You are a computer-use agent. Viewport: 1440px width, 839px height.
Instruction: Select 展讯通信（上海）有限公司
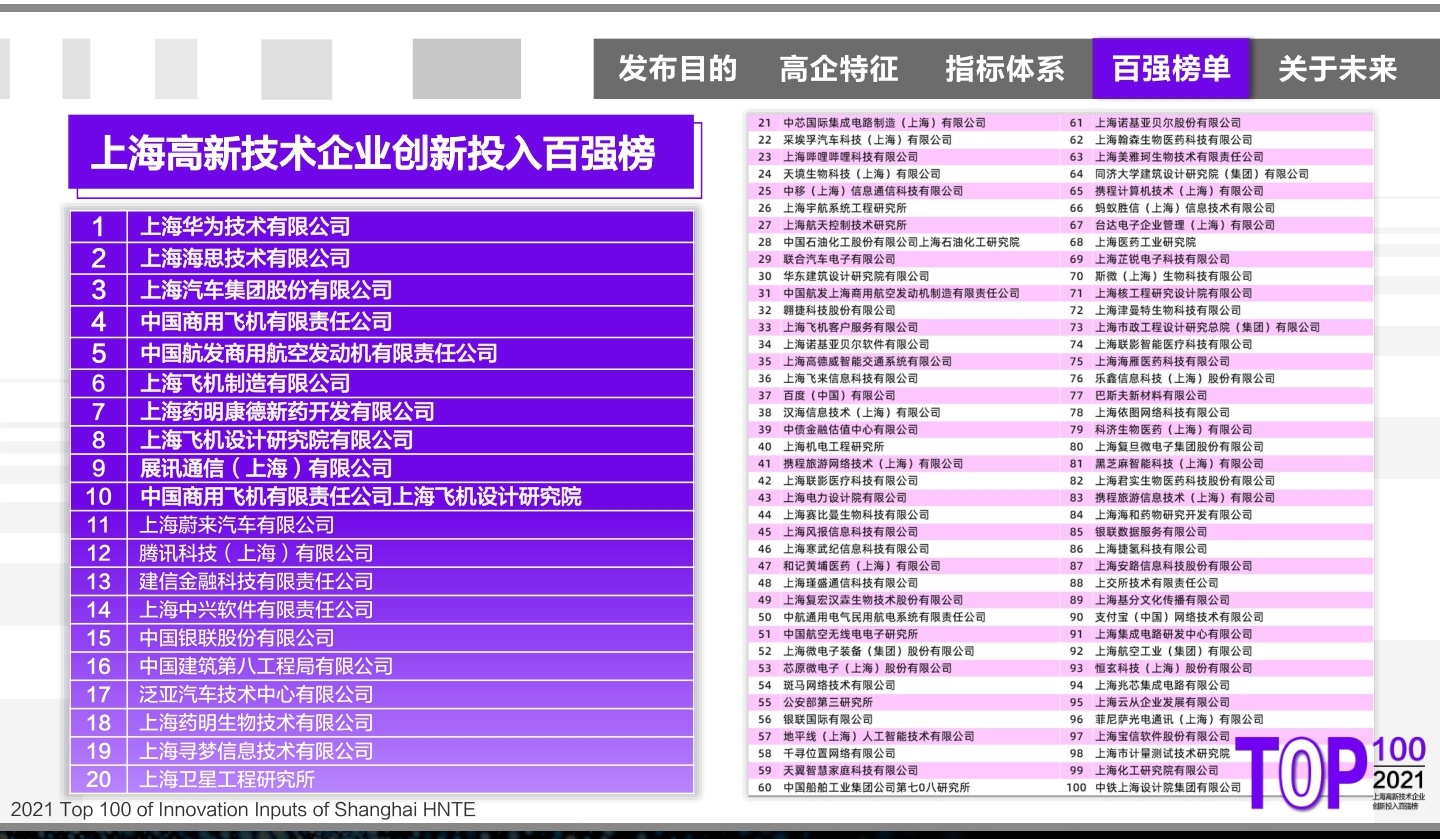coord(382,468)
